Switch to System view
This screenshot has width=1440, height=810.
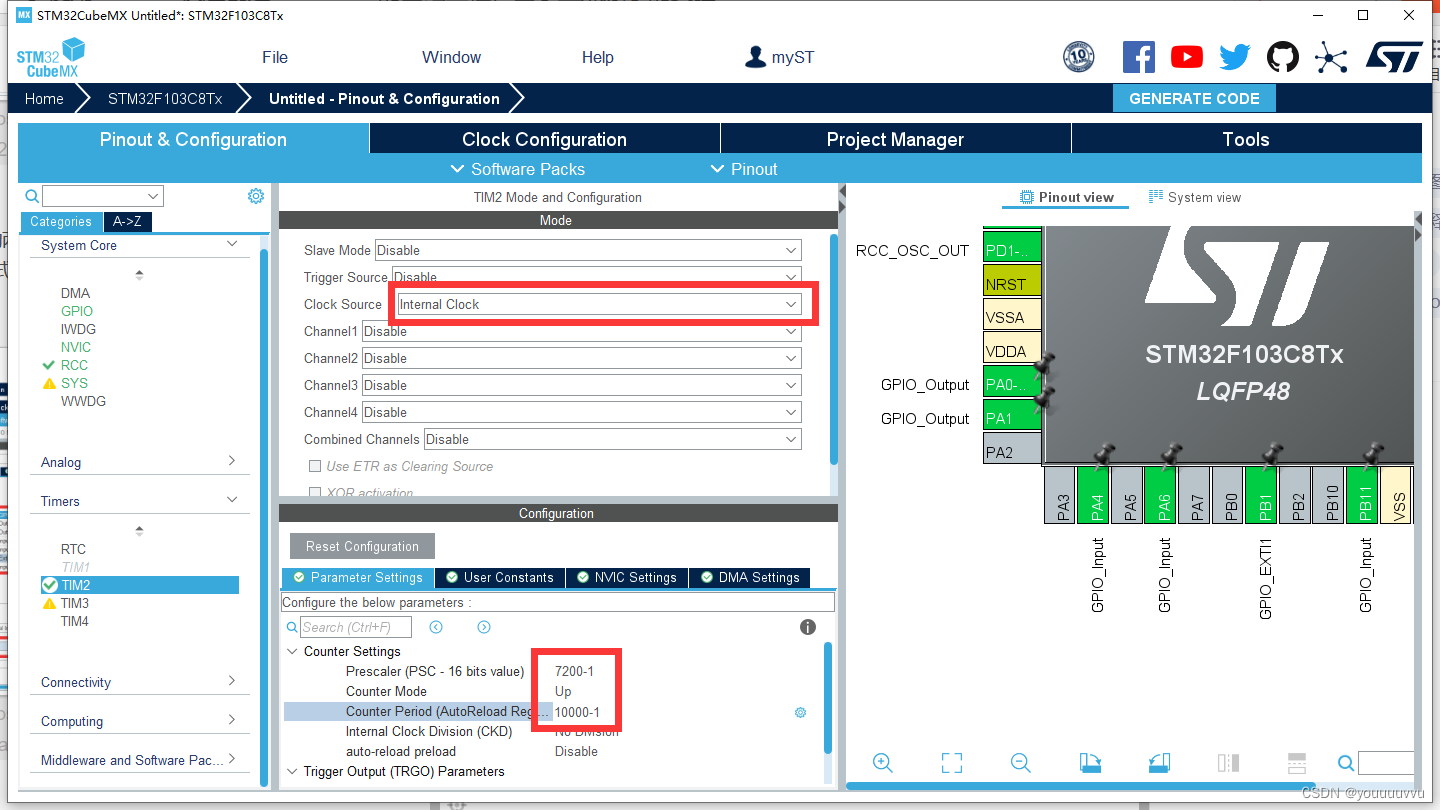pos(1195,197)
